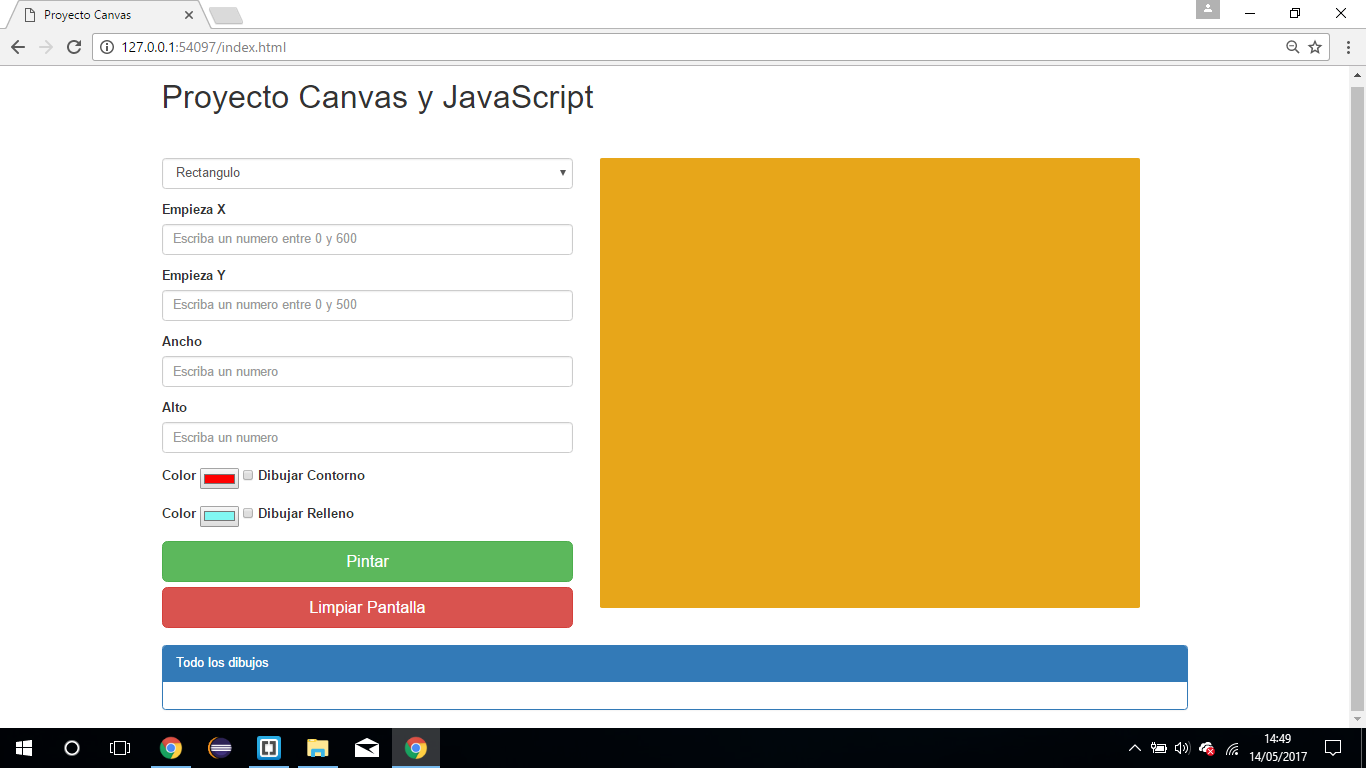The width and height of the screenshot is (1366, 768).
Task: Click the Proyecto Canvas y JavaScript heading
Action: click(x=378, y=97)
